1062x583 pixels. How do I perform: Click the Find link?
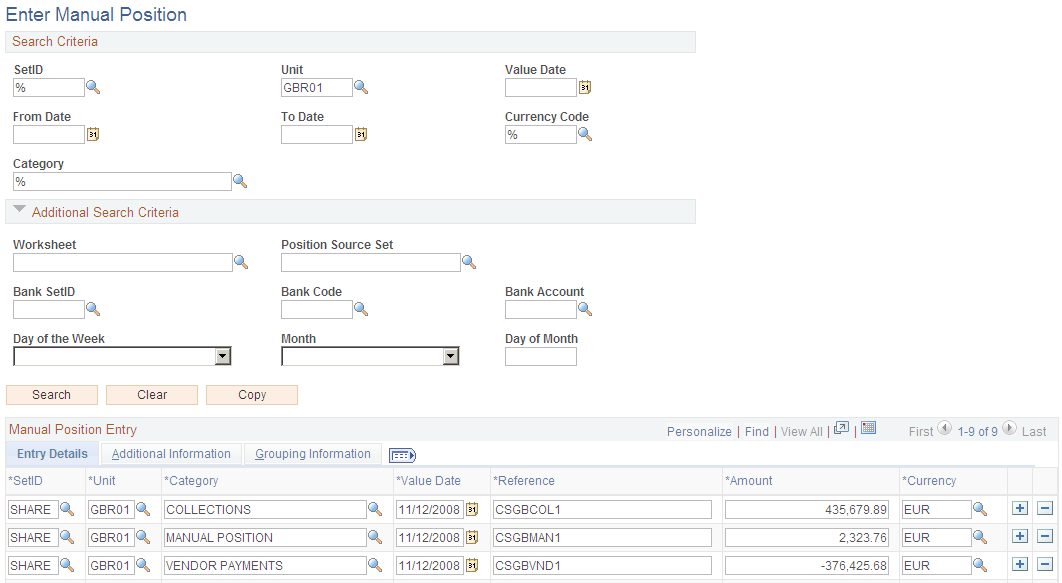click(x=757, y=431)
